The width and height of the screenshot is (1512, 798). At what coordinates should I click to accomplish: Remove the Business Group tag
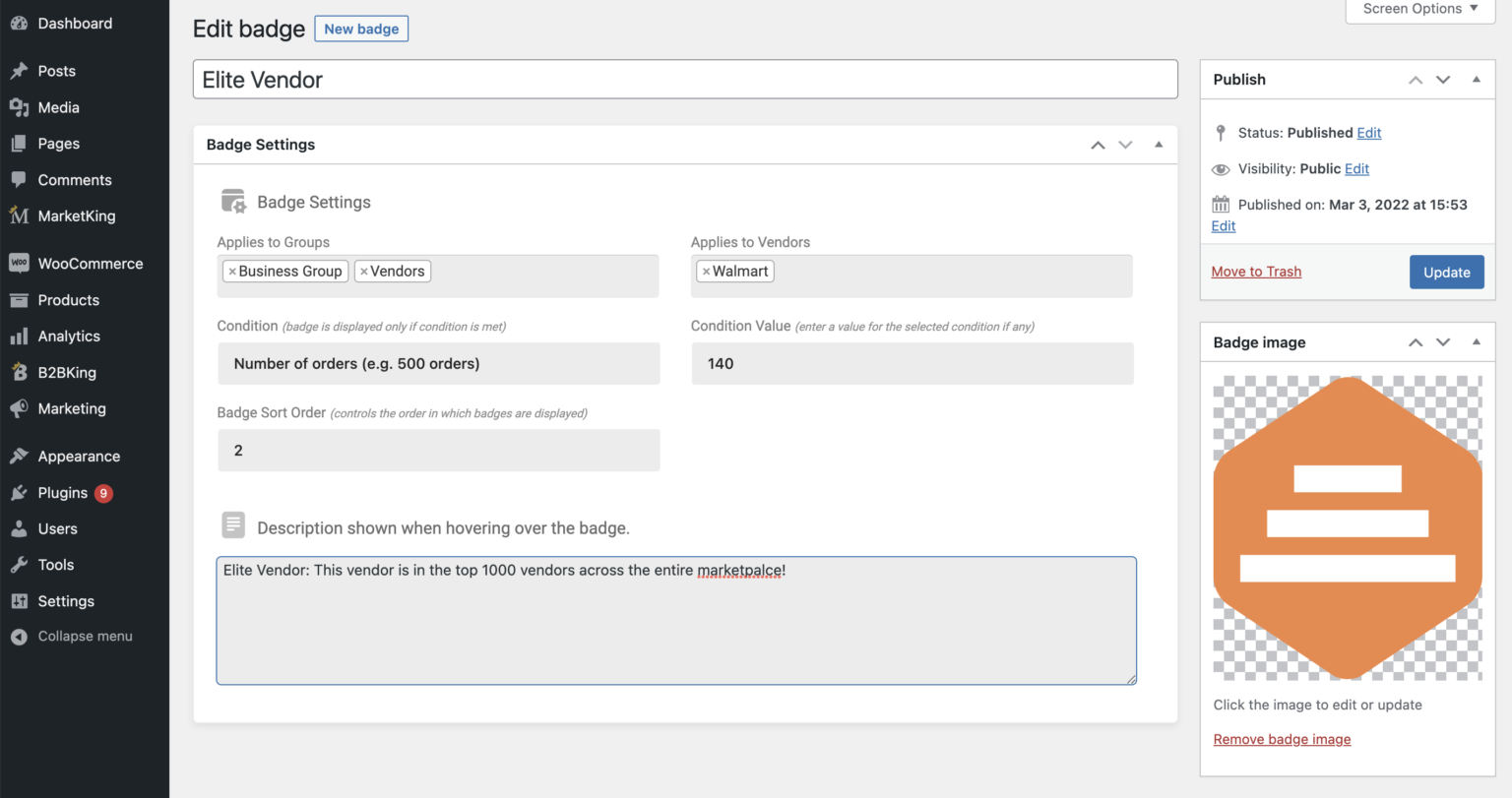232,272
